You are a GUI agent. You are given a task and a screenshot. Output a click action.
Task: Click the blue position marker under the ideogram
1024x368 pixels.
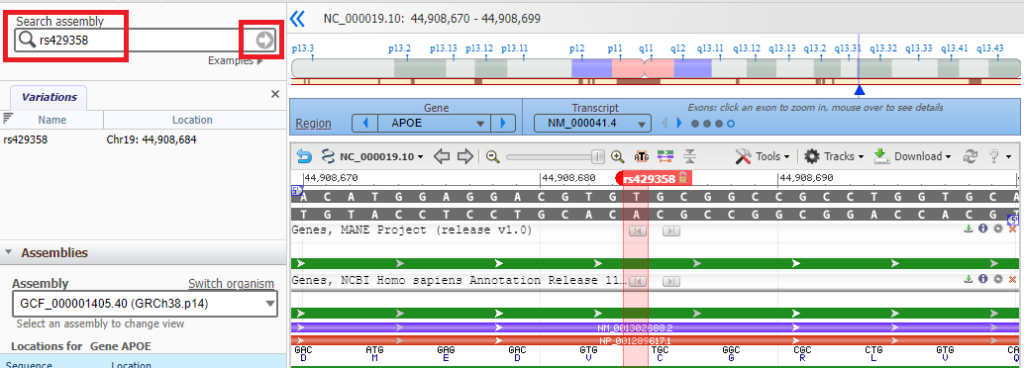coord(859,90)
